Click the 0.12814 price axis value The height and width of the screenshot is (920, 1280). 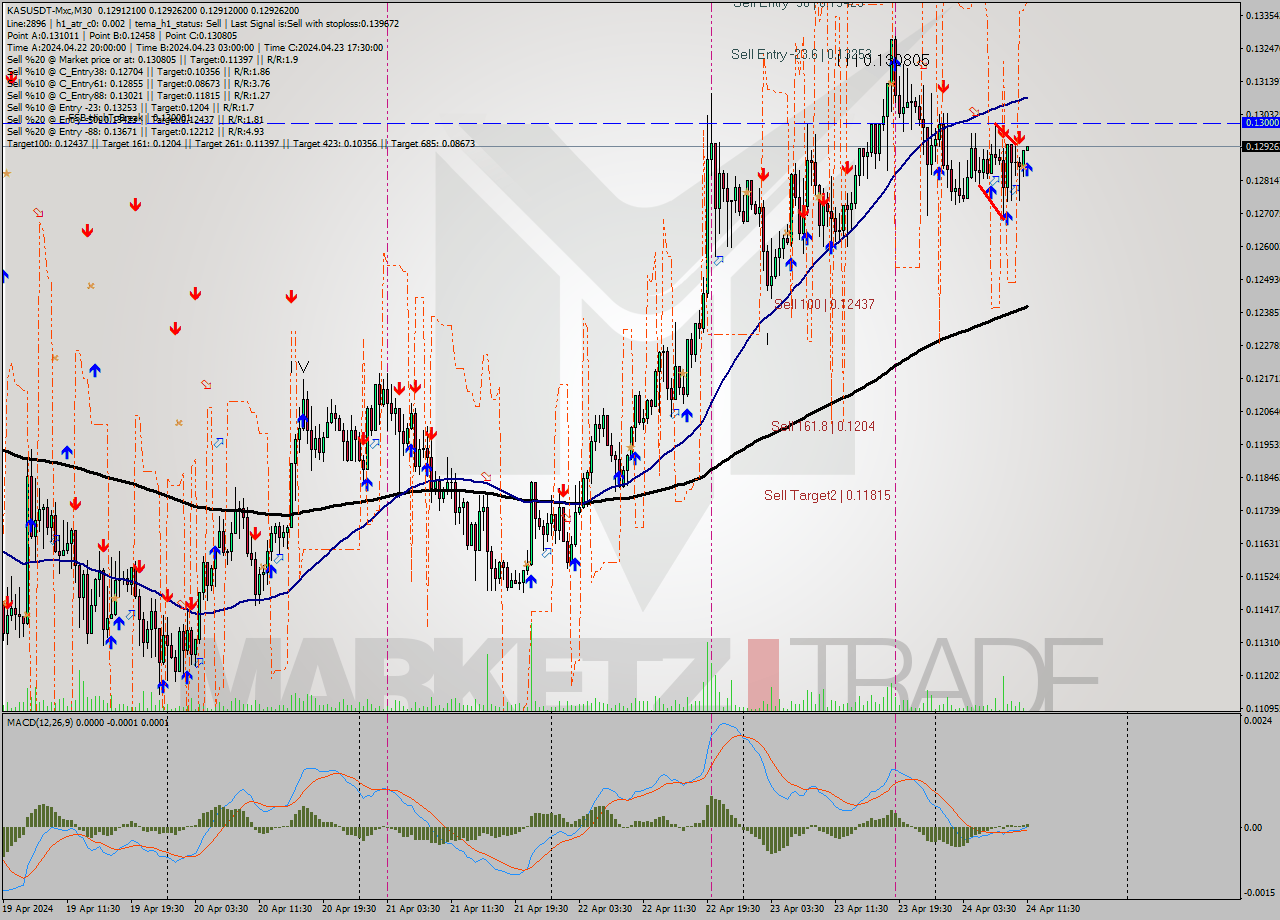pyautogui.click(x=1261, y=180)
